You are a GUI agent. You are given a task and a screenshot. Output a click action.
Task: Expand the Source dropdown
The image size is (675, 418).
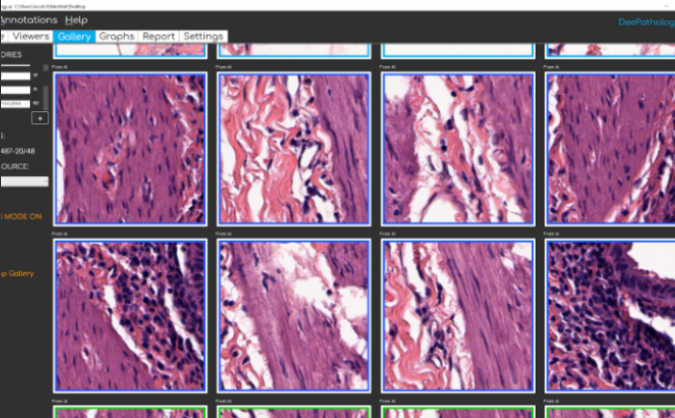pyautogui.click(x=25, y=182)
